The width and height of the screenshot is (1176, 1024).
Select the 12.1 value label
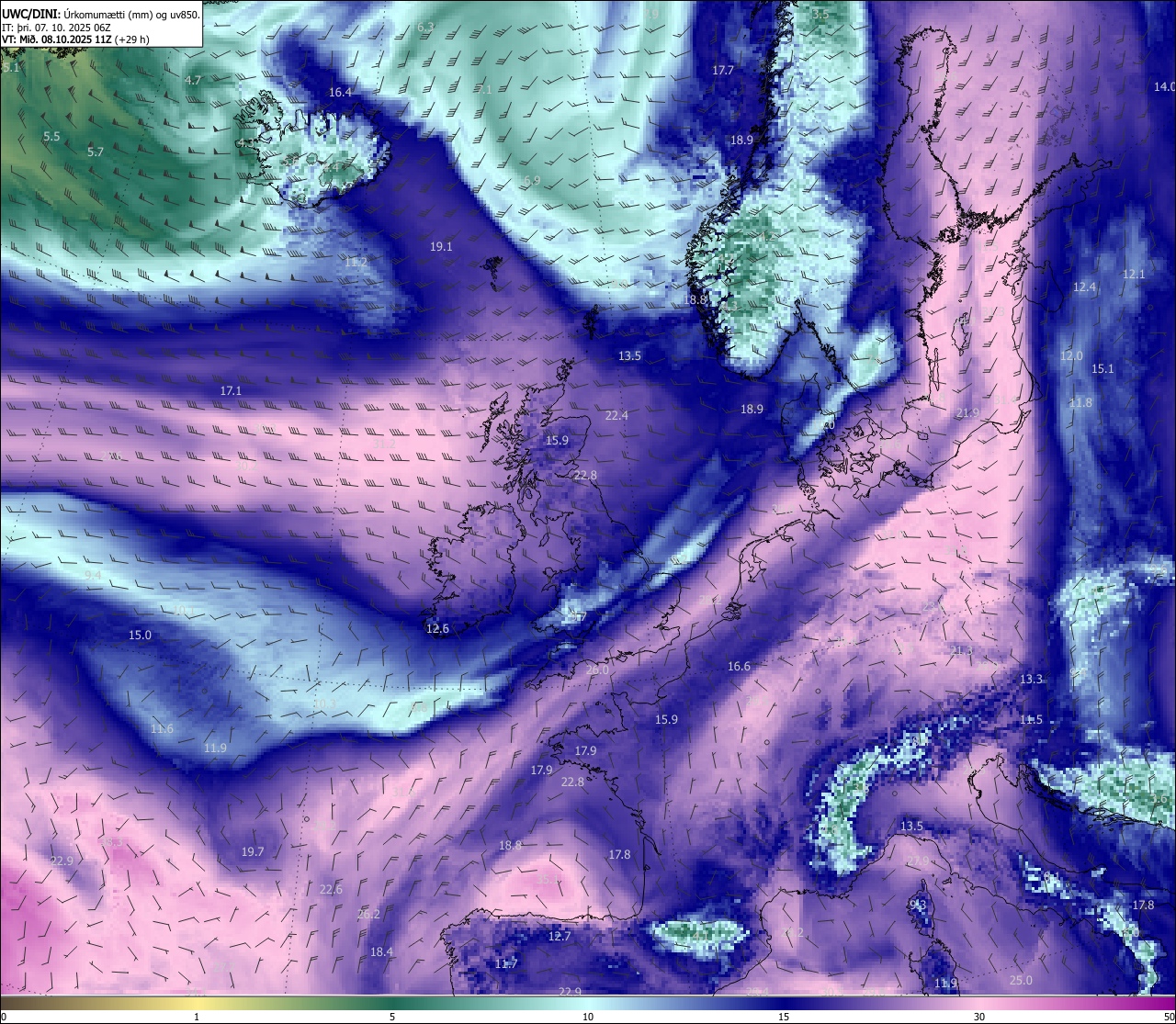[x=1134, y=275]
